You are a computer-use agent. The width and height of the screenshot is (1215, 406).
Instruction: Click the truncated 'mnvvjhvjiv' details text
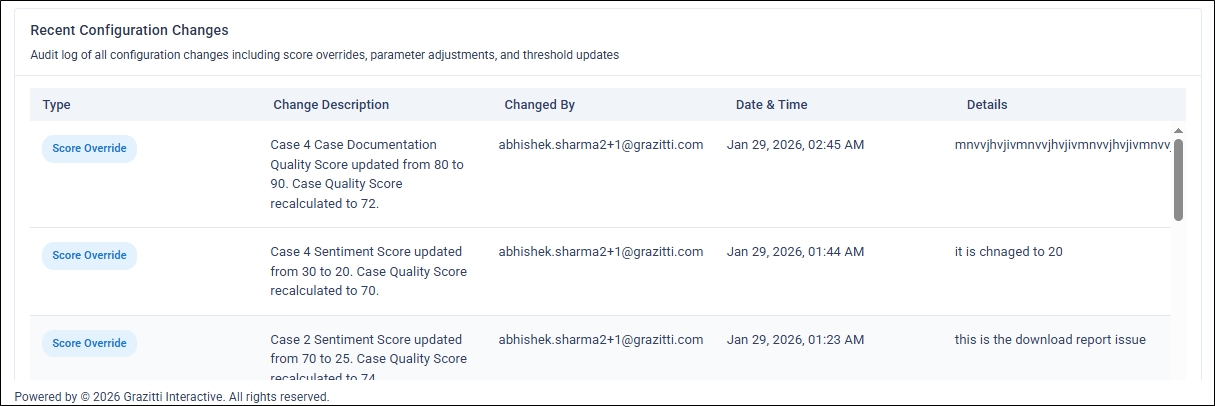click(x=1062, y=145)
